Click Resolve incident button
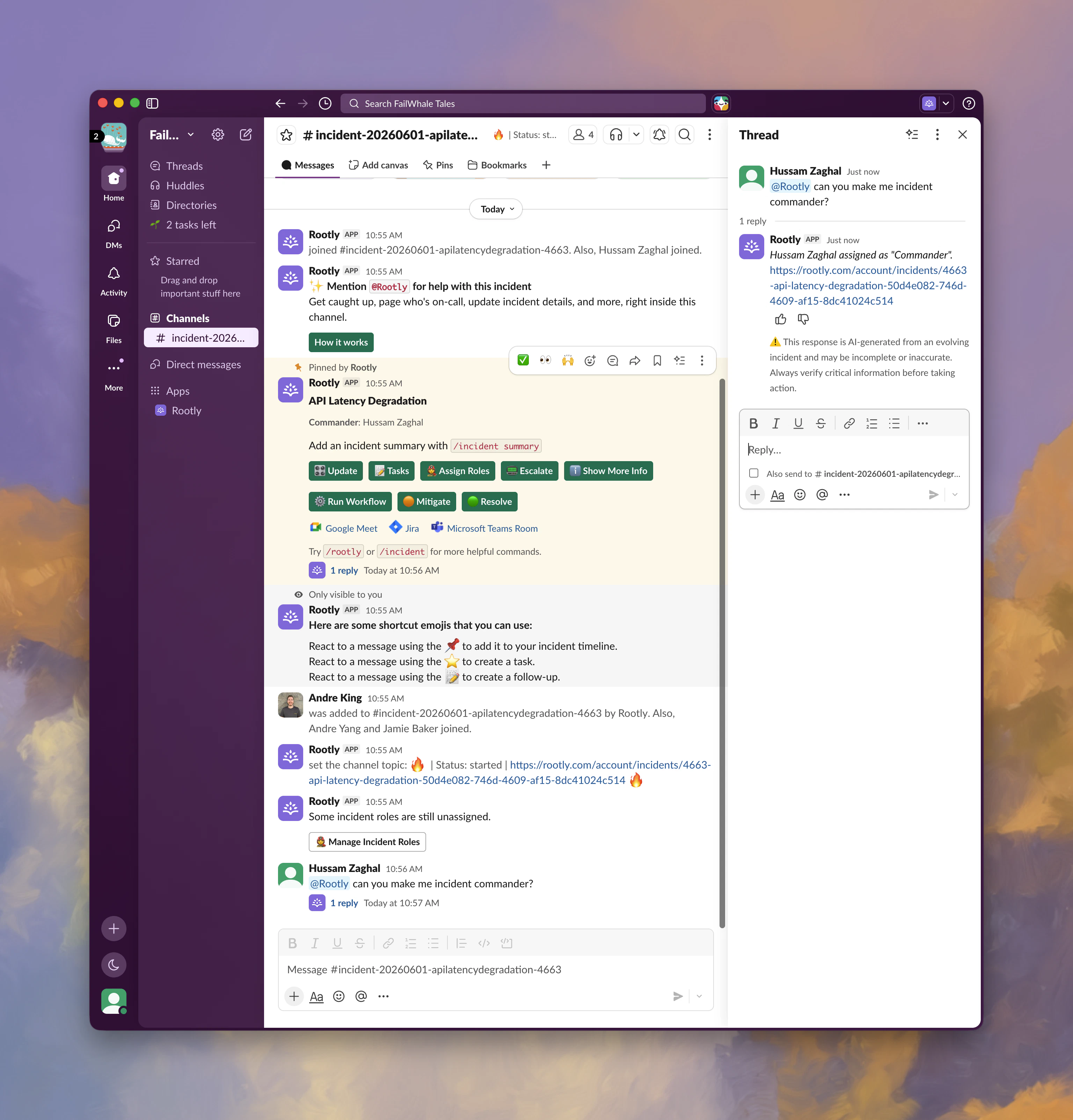The width and height of the screenshot is (1073, 1120). [x=490, y=502]
